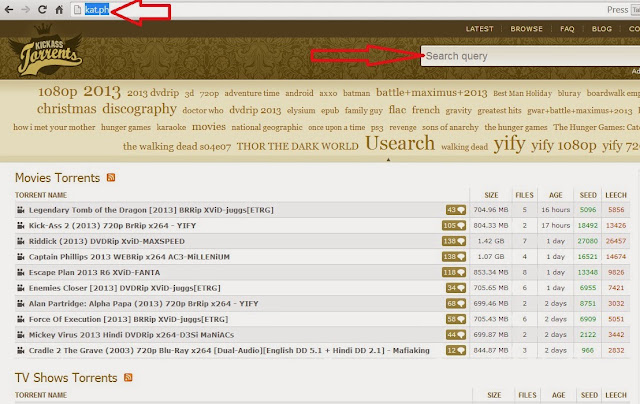Open comments badge 34 for Enemies Closer

456,288
